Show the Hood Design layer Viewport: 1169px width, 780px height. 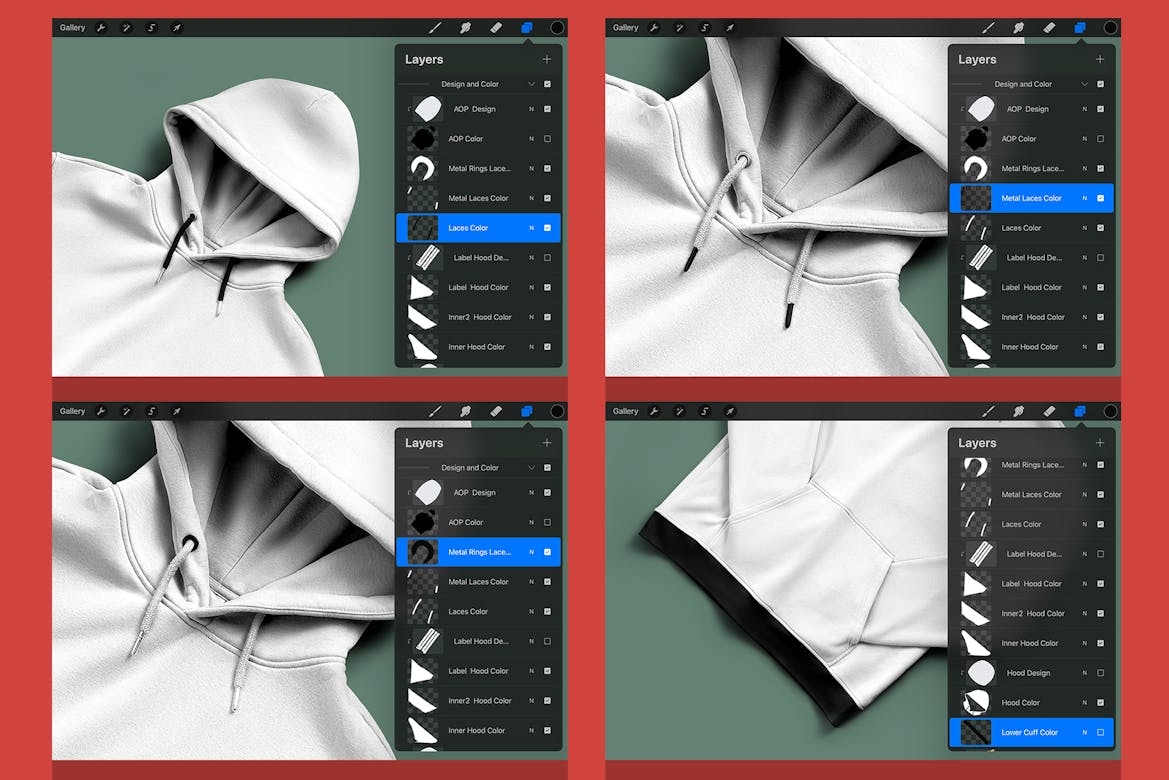(x=1101, y=672)
